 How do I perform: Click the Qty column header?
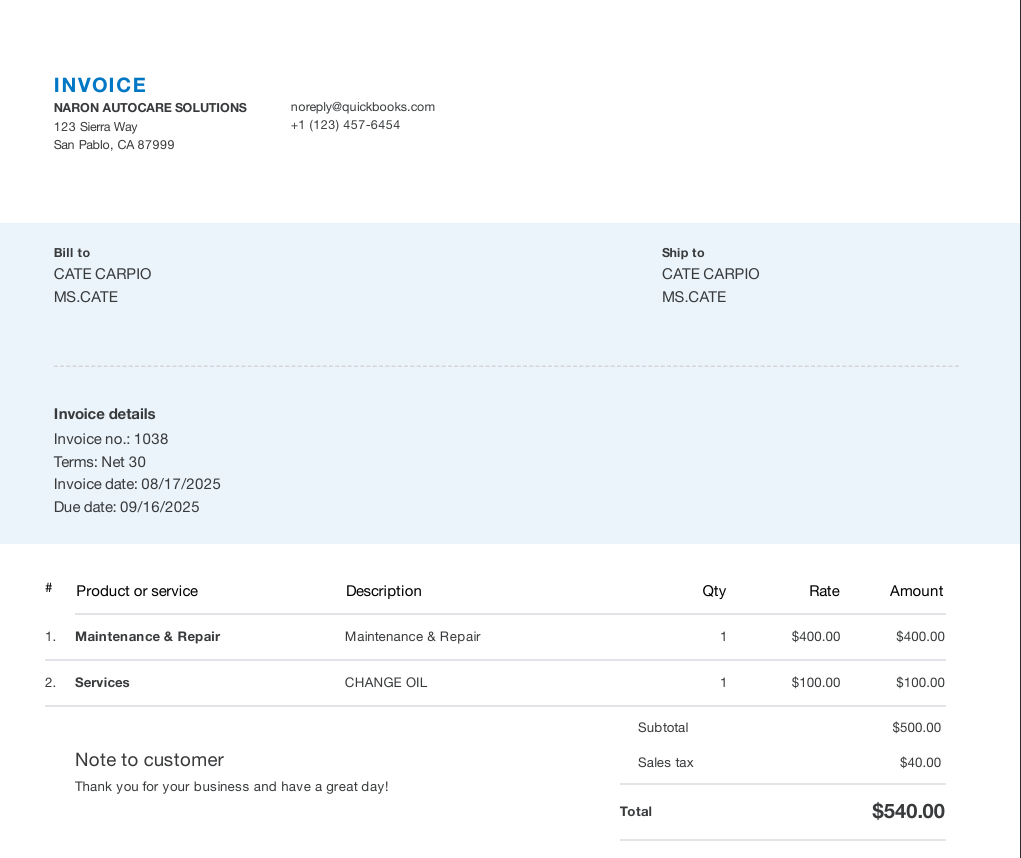(x=714, y=591)
